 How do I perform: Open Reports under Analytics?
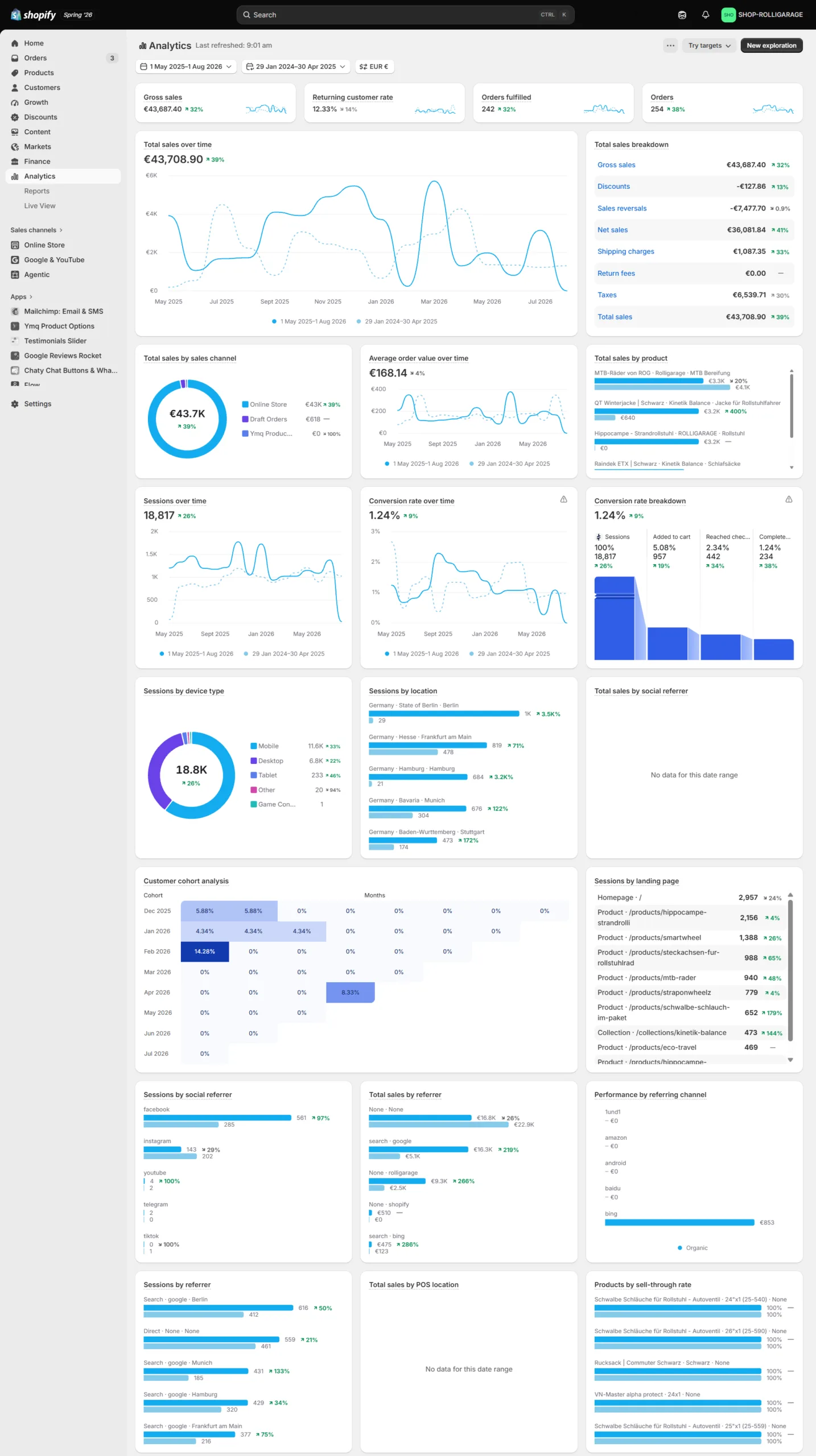pos(37,191)
